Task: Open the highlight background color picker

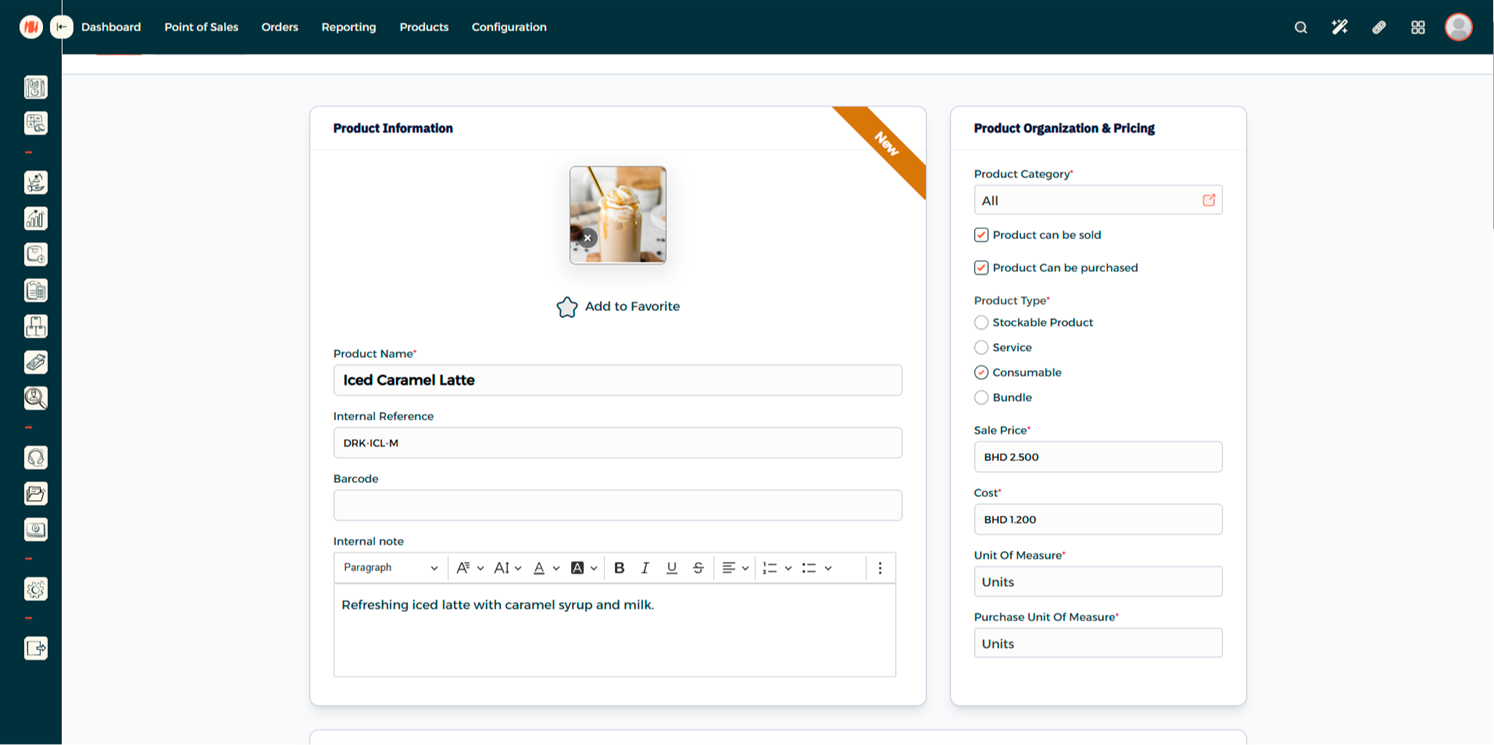Action: [584, 568]
